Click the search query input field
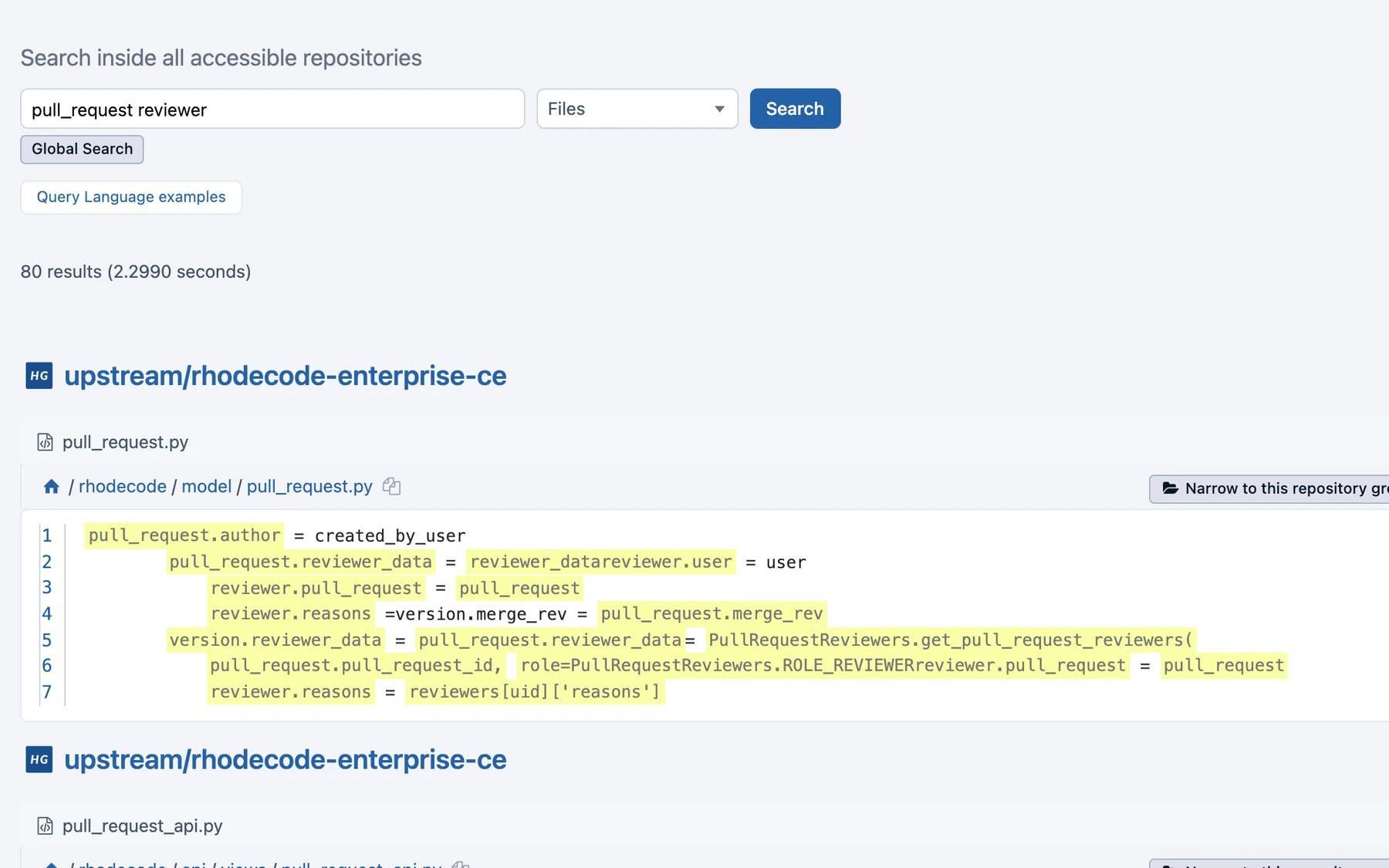The height and width of the screenshot is (868, 1389). [272, 109]
